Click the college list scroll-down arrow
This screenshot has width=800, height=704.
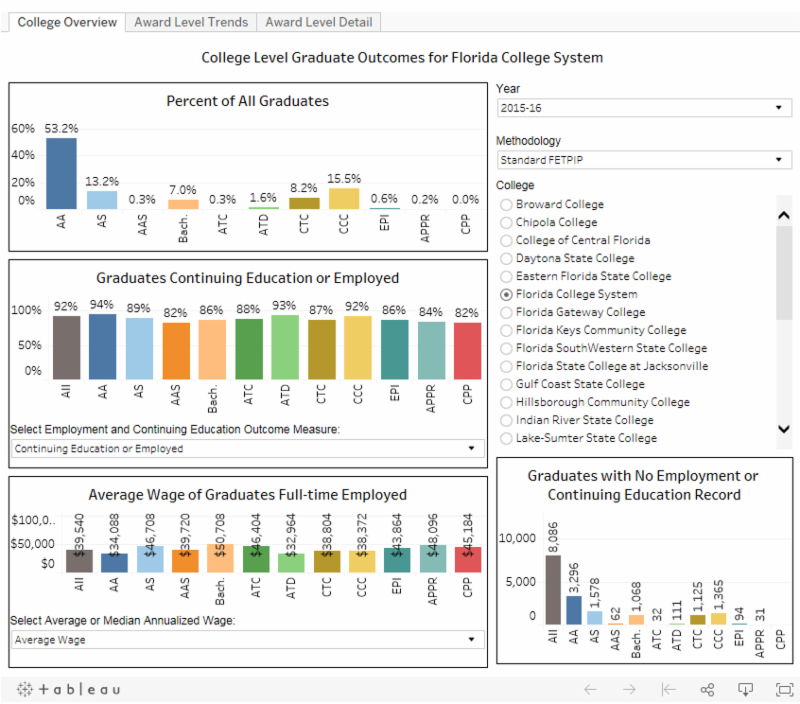pos(784,429)
